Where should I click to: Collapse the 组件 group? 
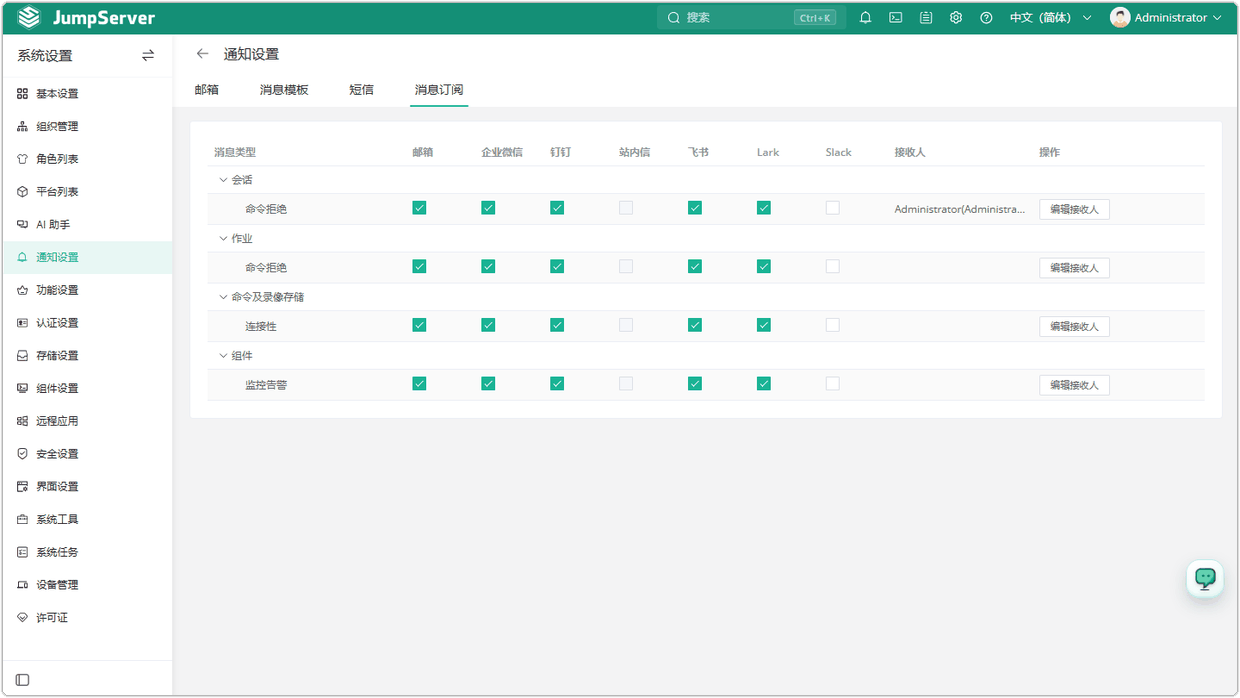click(x=223, y=356)
